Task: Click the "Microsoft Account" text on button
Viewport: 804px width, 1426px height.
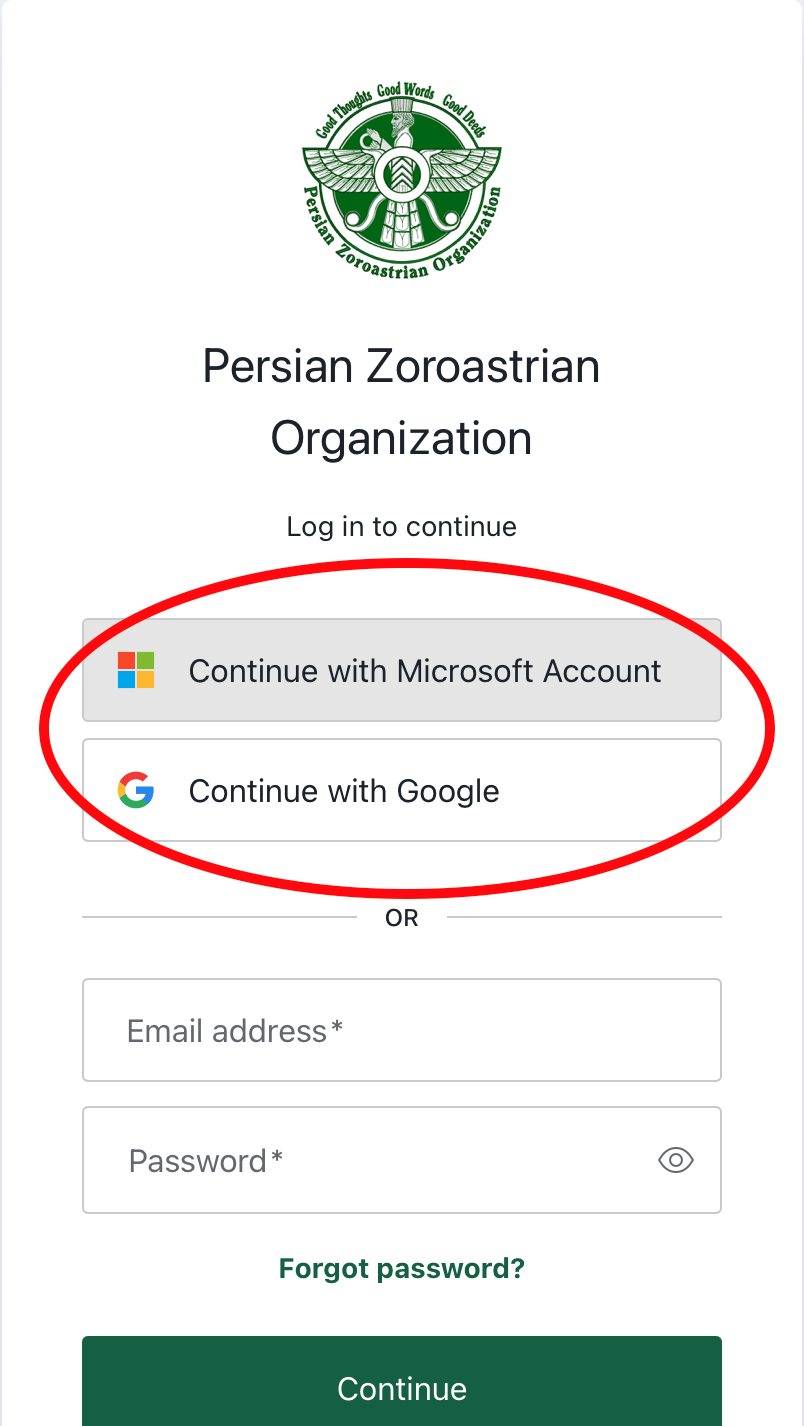Action: [529, 670]
